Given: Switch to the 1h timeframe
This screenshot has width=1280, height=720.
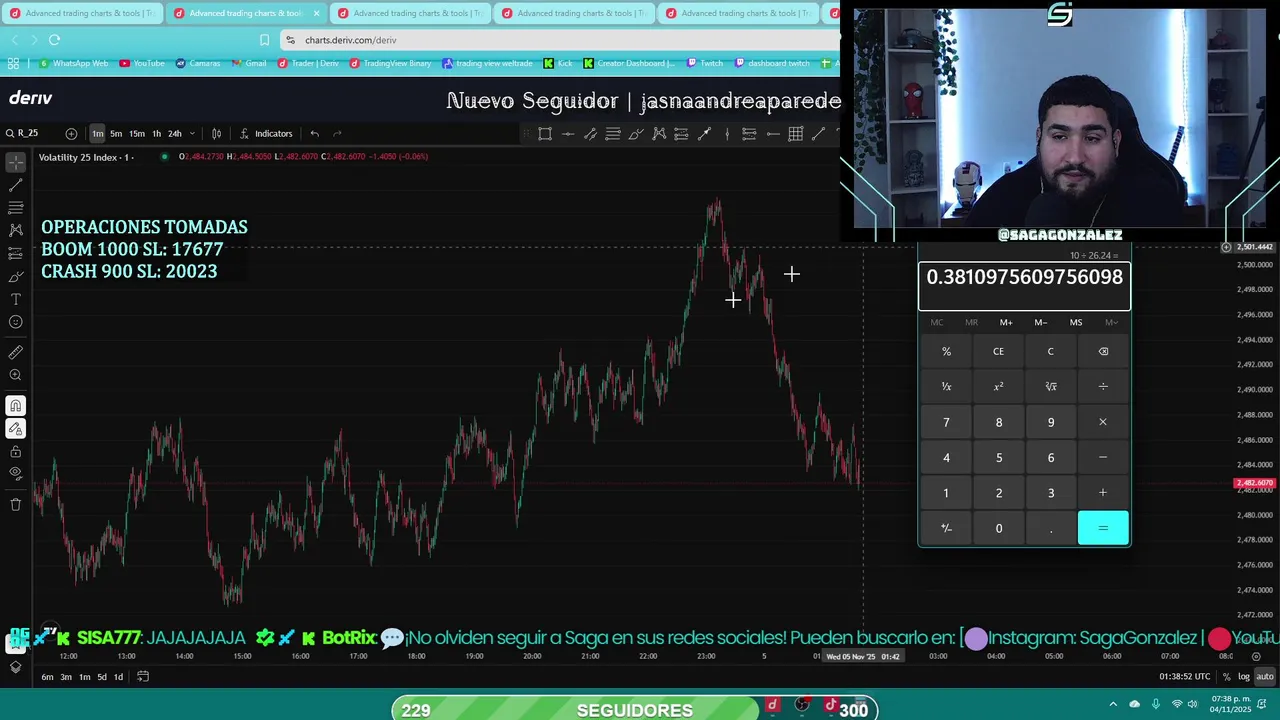Looking at the screenshot, I should pyautogui.click(x=156, y=133).
